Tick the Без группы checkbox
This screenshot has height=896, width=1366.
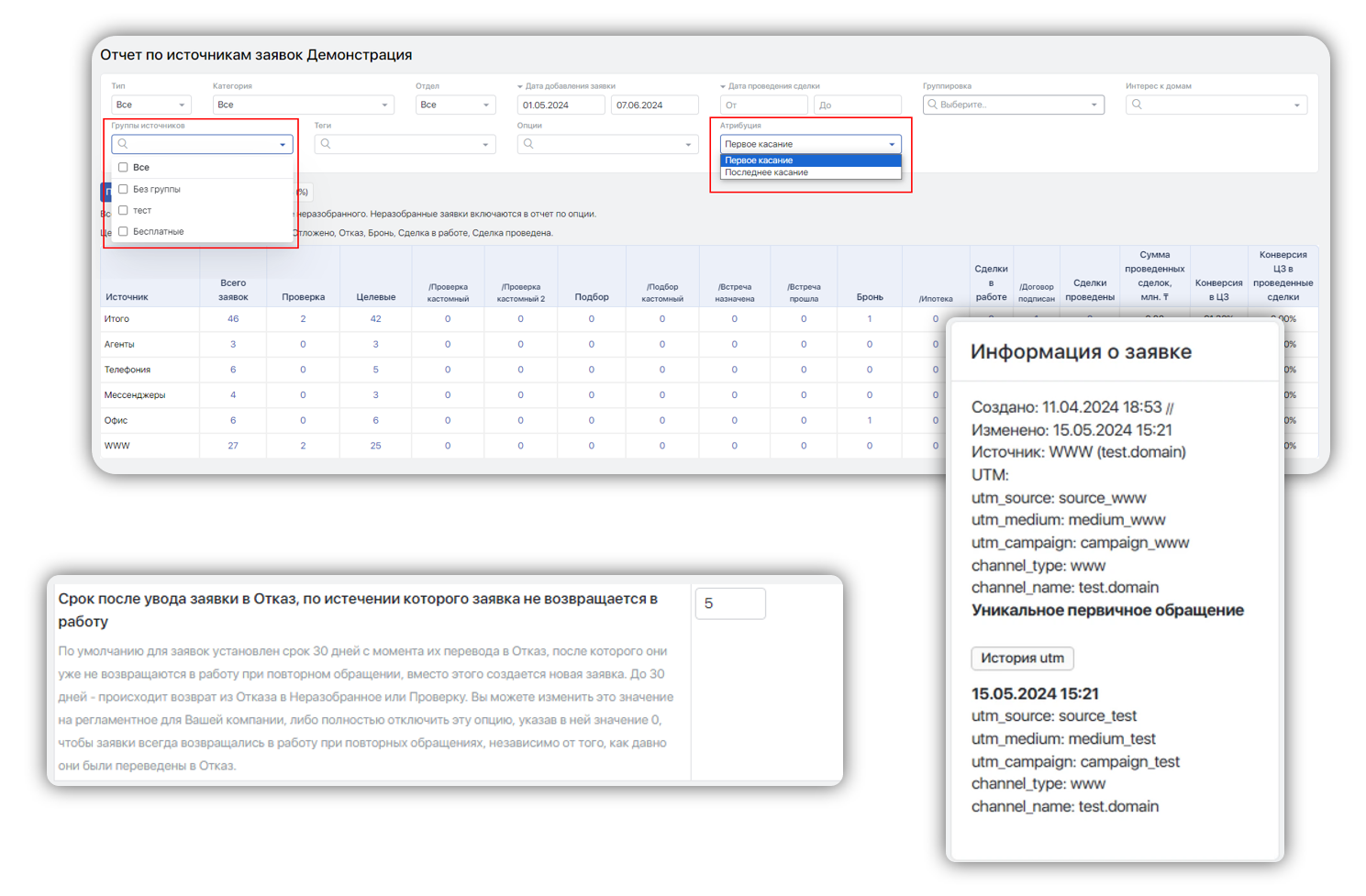(x=123, y=189)
